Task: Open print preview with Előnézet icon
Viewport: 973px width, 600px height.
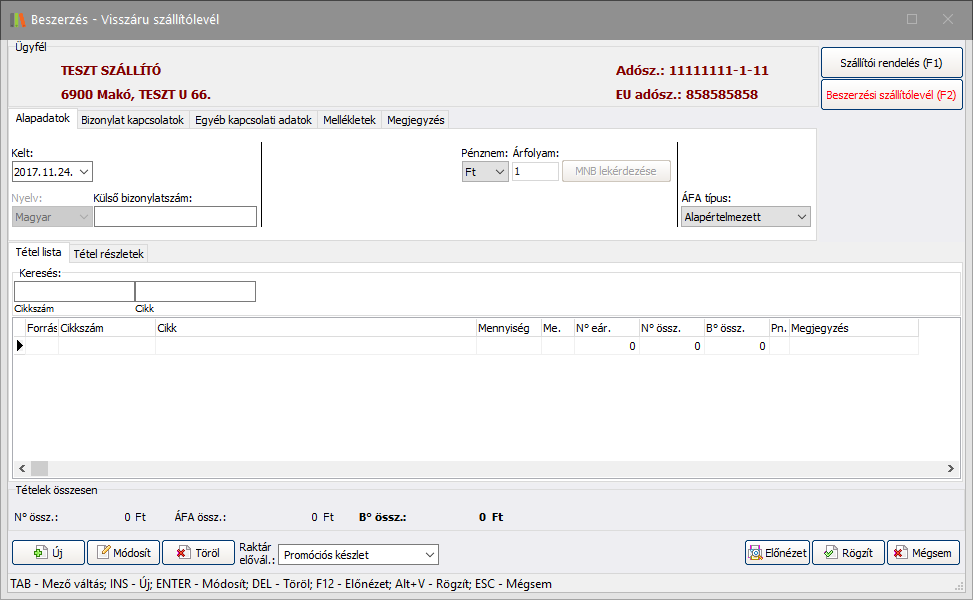Action: tap(759, 553)
